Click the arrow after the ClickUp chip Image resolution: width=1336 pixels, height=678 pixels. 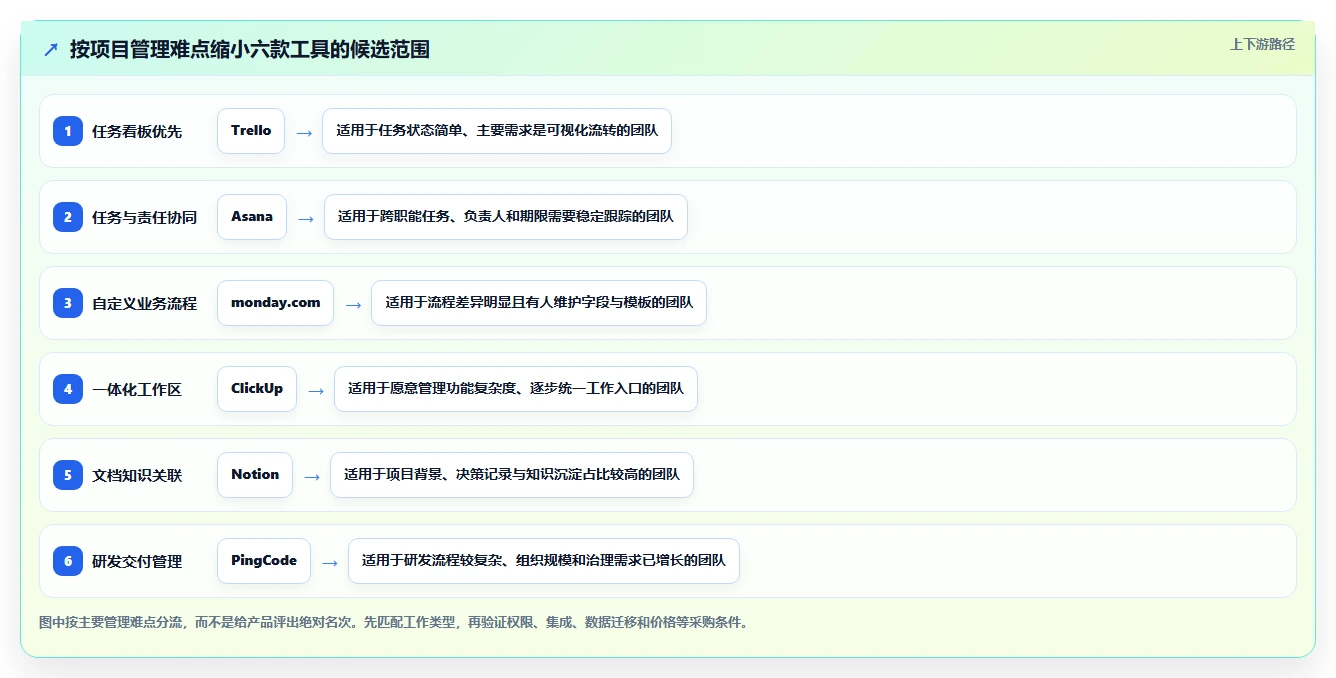click(x=316, y=390)
